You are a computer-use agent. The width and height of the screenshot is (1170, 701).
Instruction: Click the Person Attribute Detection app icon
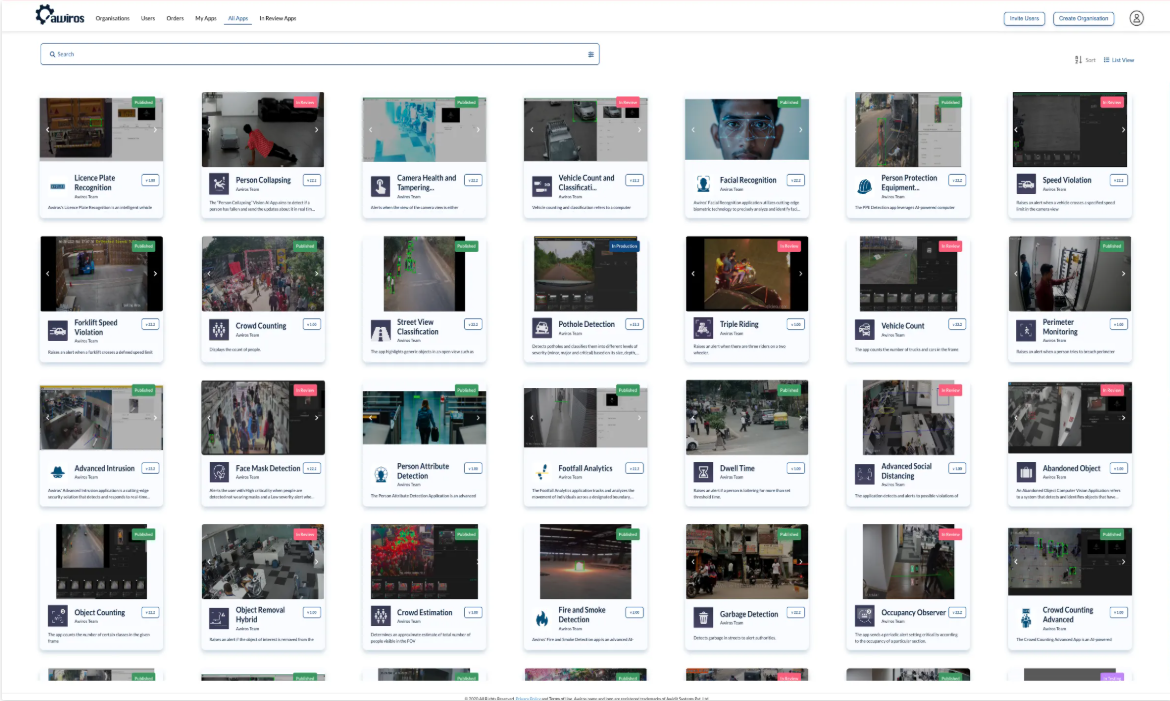[381, 474]
